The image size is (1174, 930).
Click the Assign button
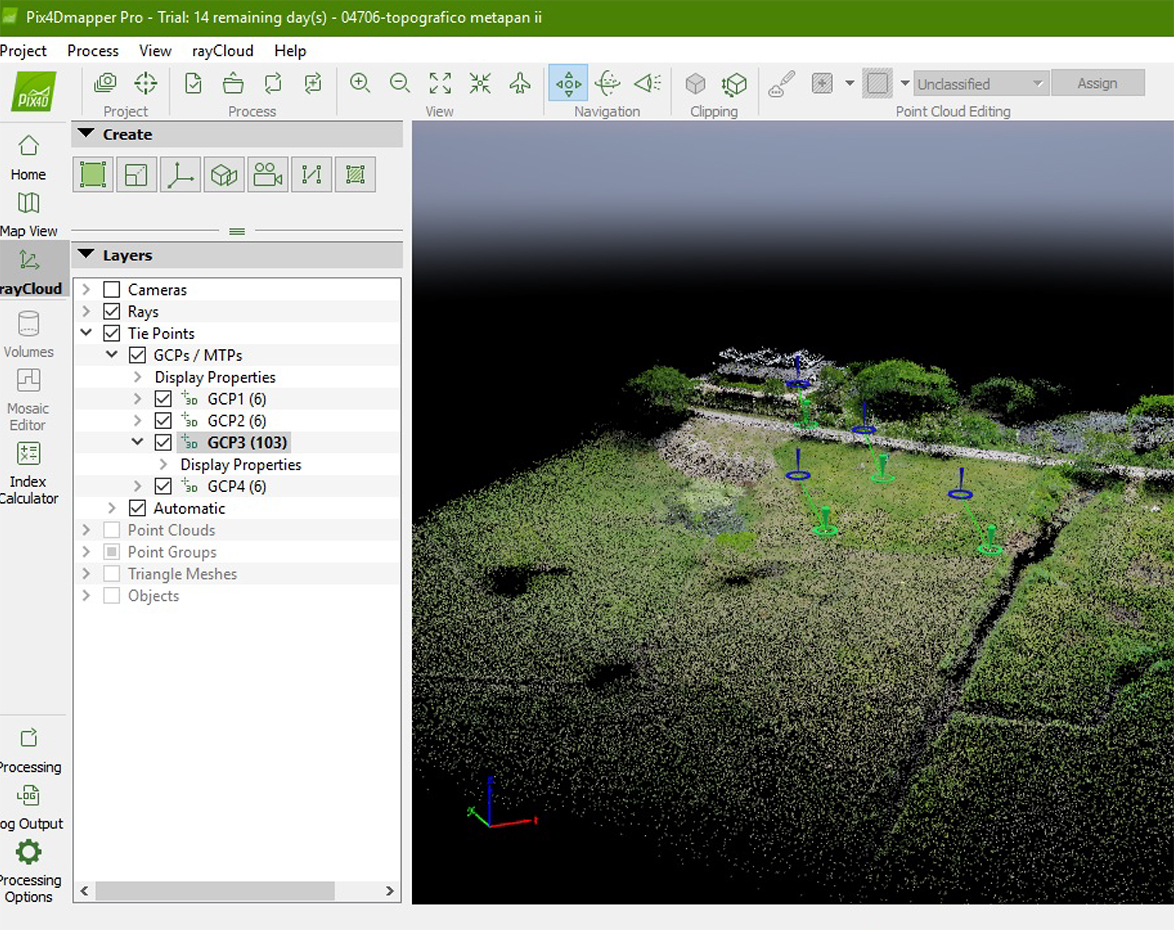pos(1097,84)
